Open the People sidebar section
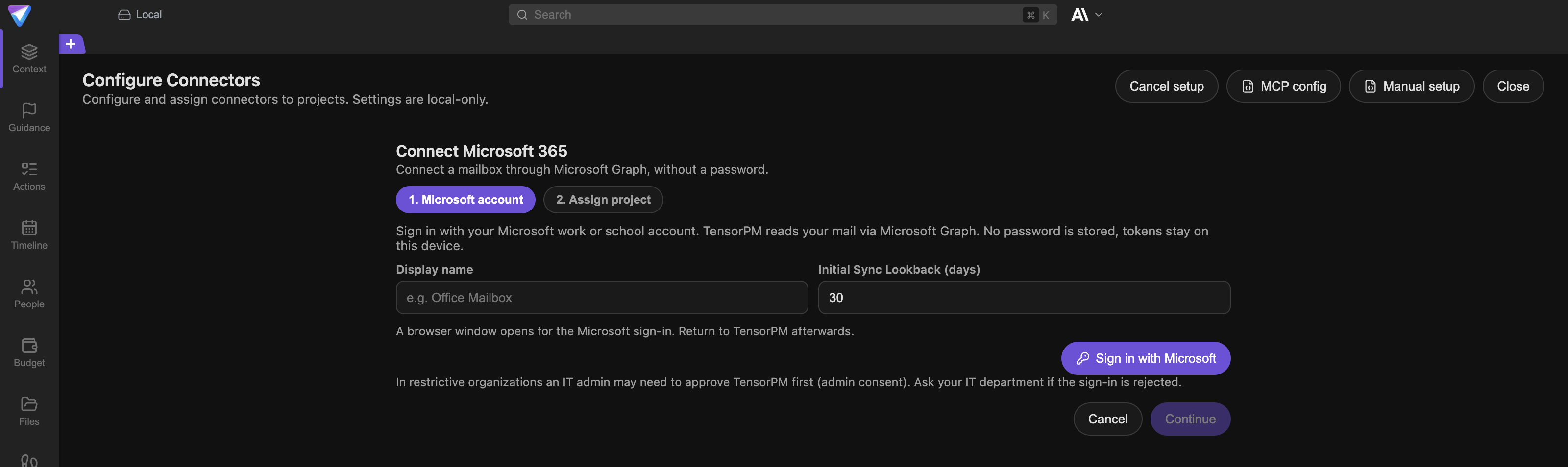Image resolution: width=1568 pixels, height=467 pixels. [29, 294]
